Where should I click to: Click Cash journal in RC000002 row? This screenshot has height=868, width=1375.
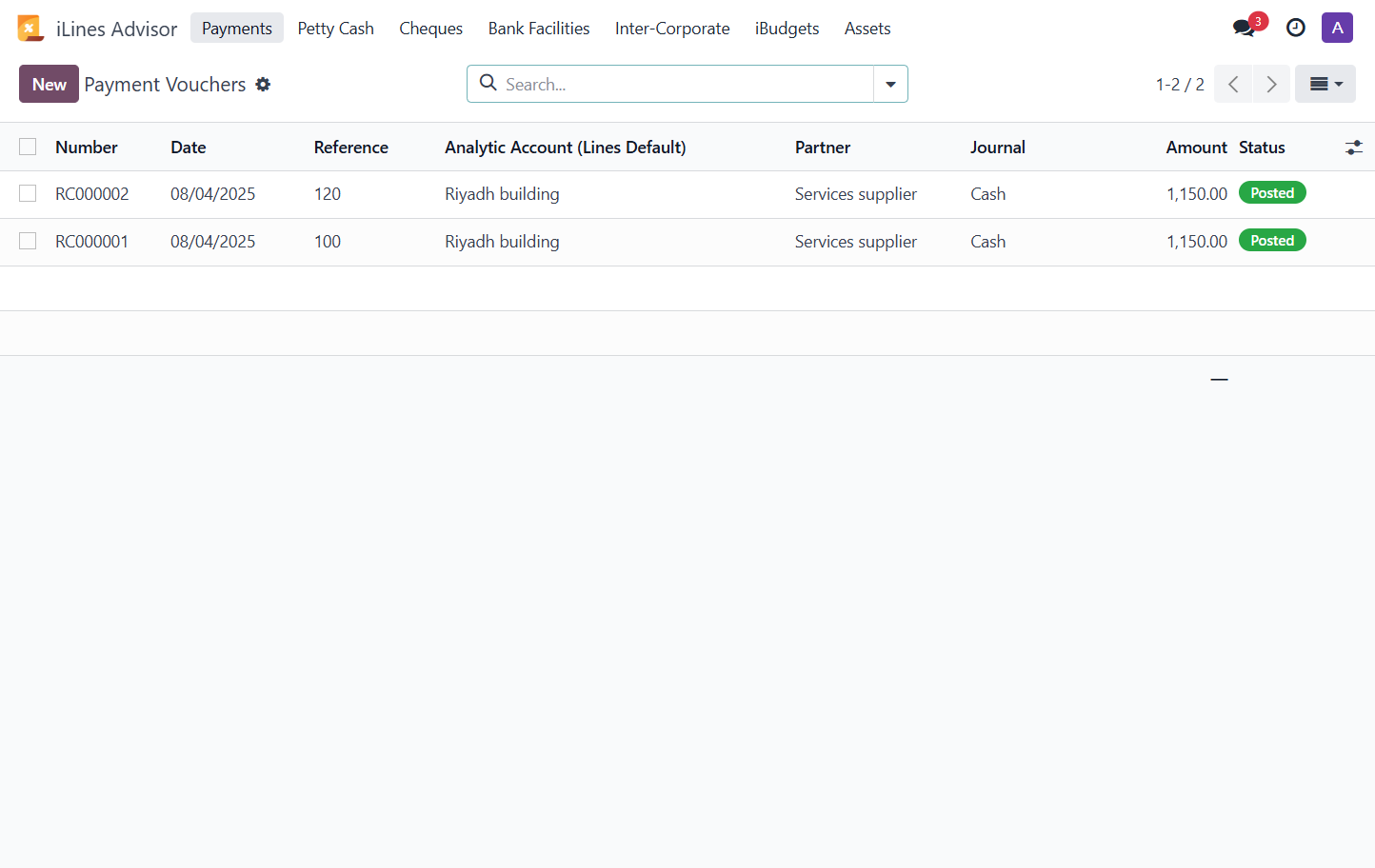pyautogui.click(x=988, y=193)
